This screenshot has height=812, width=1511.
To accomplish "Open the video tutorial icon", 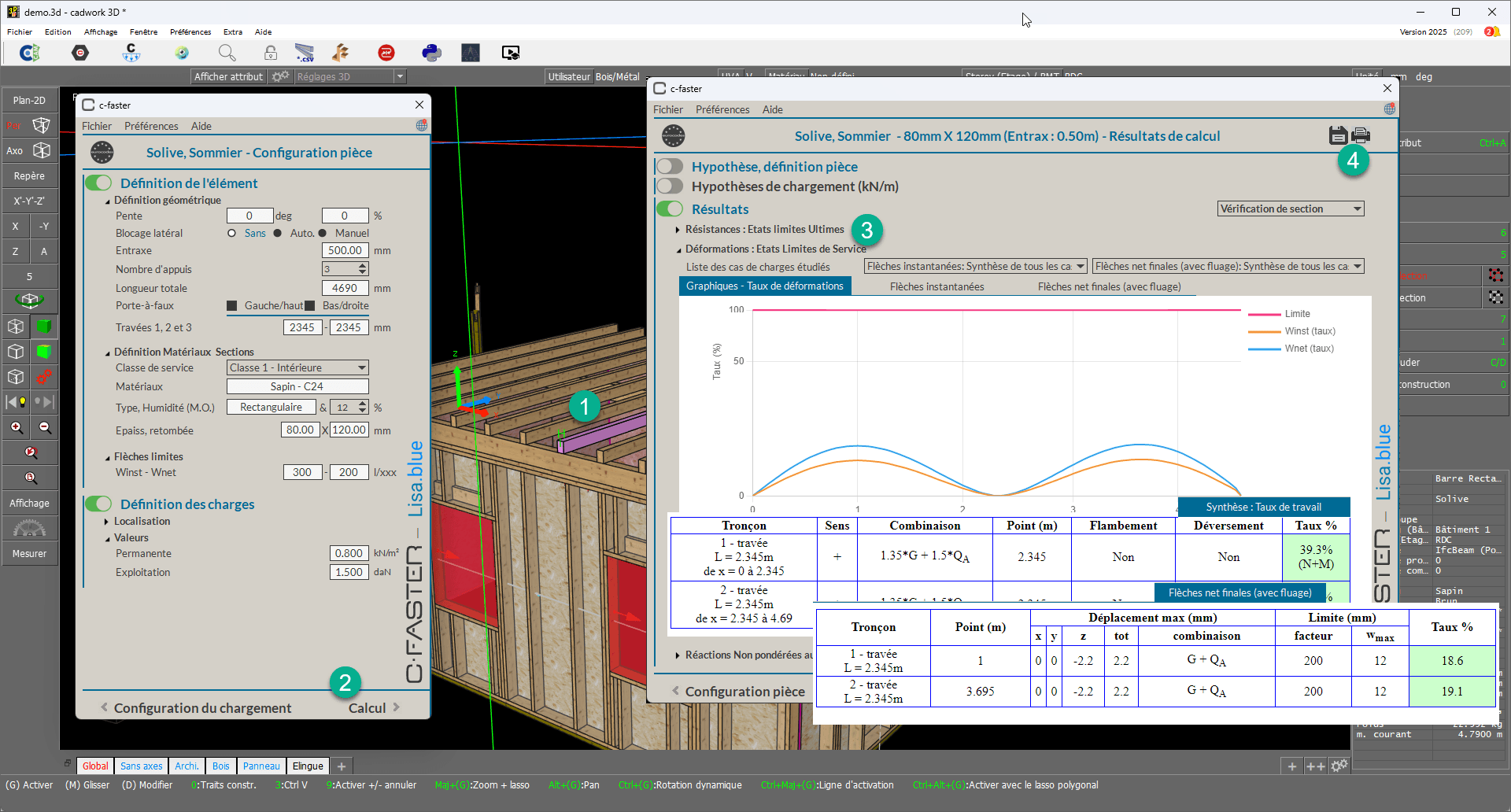I will coord(511,53).
